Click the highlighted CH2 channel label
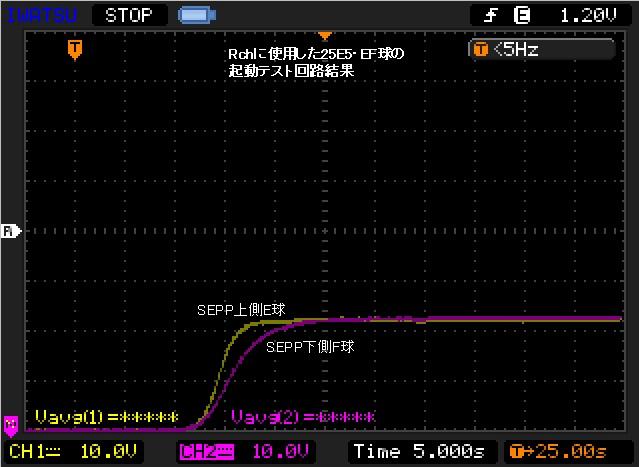Image resolution: width=639 pixels, height=467 pixels. [207, 452]
